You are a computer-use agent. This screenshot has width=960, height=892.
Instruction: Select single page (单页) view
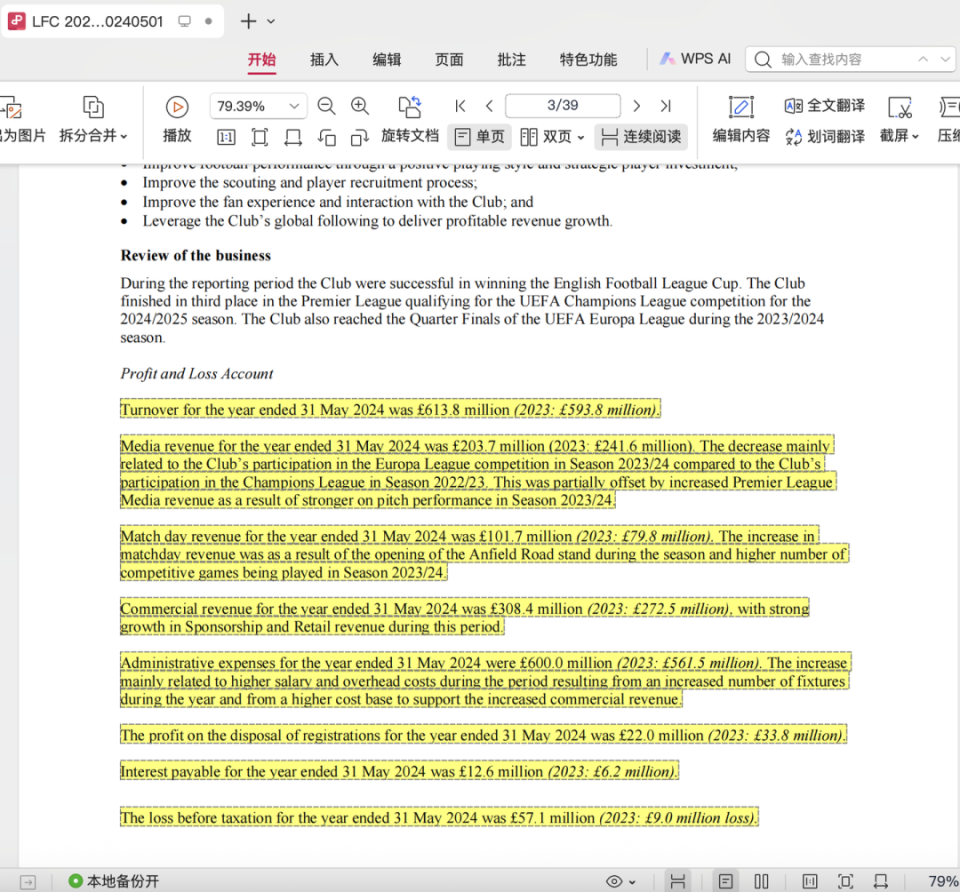(480, 137)
